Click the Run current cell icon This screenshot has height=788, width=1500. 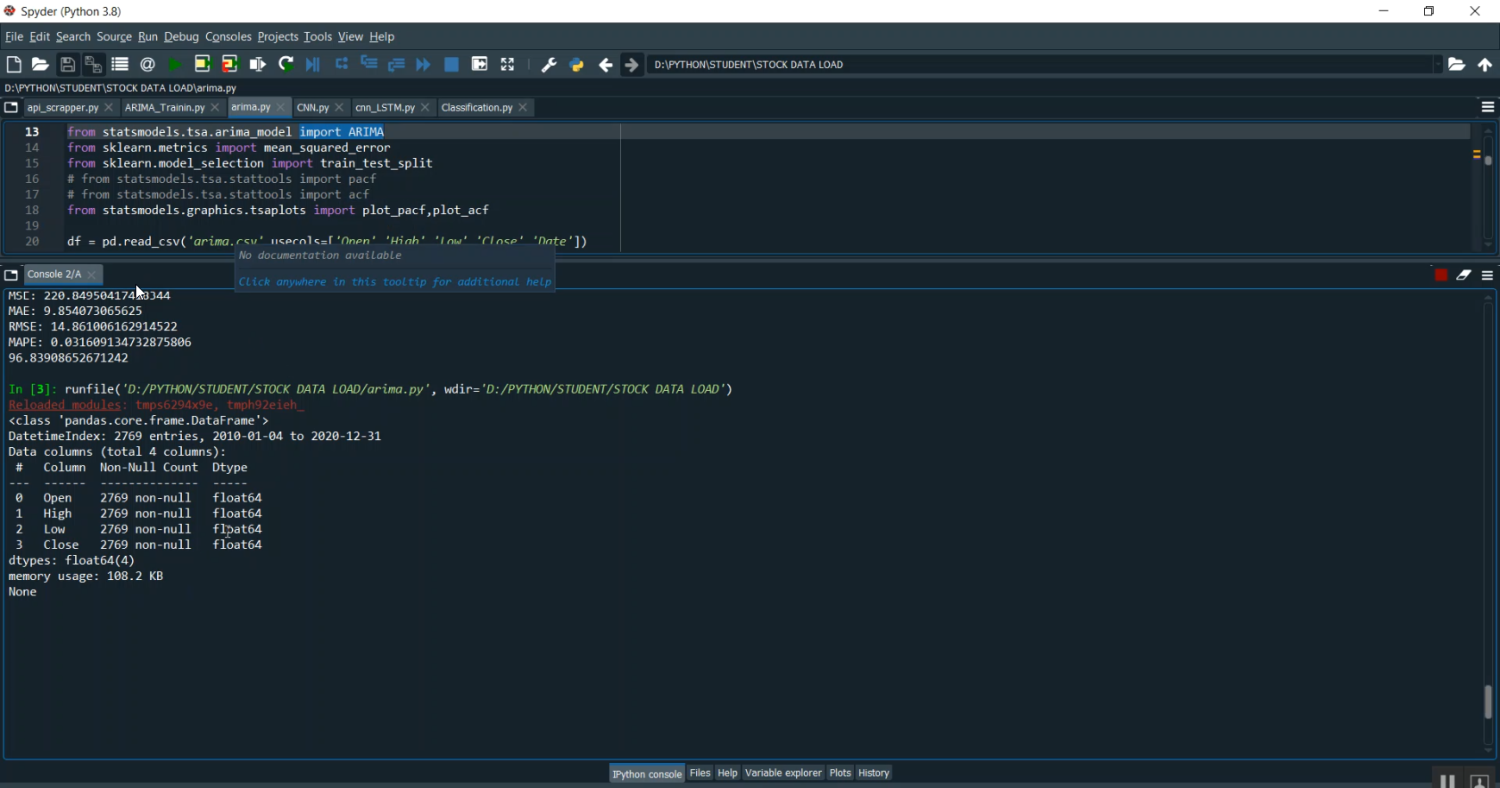(202, 64)
